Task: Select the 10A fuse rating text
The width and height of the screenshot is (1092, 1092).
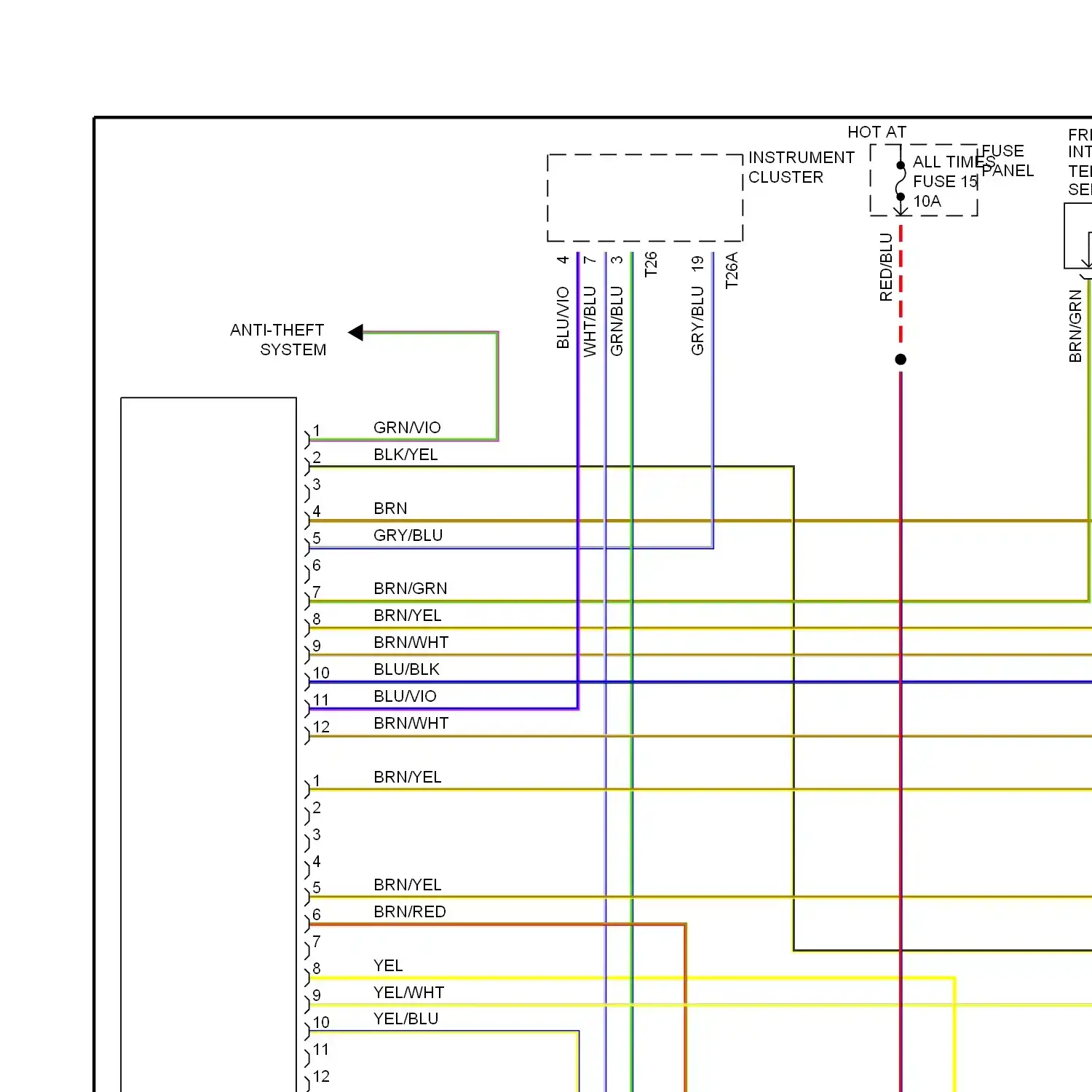Action: (927, 201)
